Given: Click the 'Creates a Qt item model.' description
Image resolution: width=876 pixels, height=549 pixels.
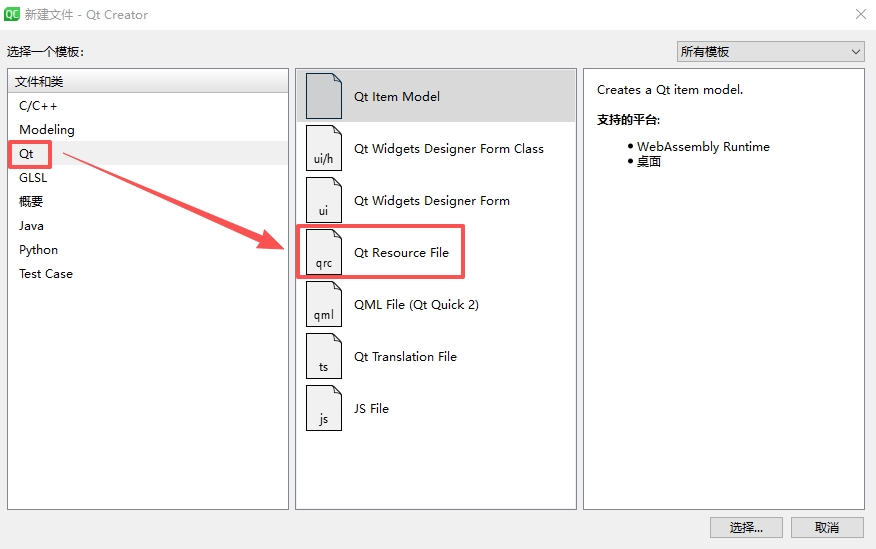Looking at the screenshot, I should click(670, 89).
